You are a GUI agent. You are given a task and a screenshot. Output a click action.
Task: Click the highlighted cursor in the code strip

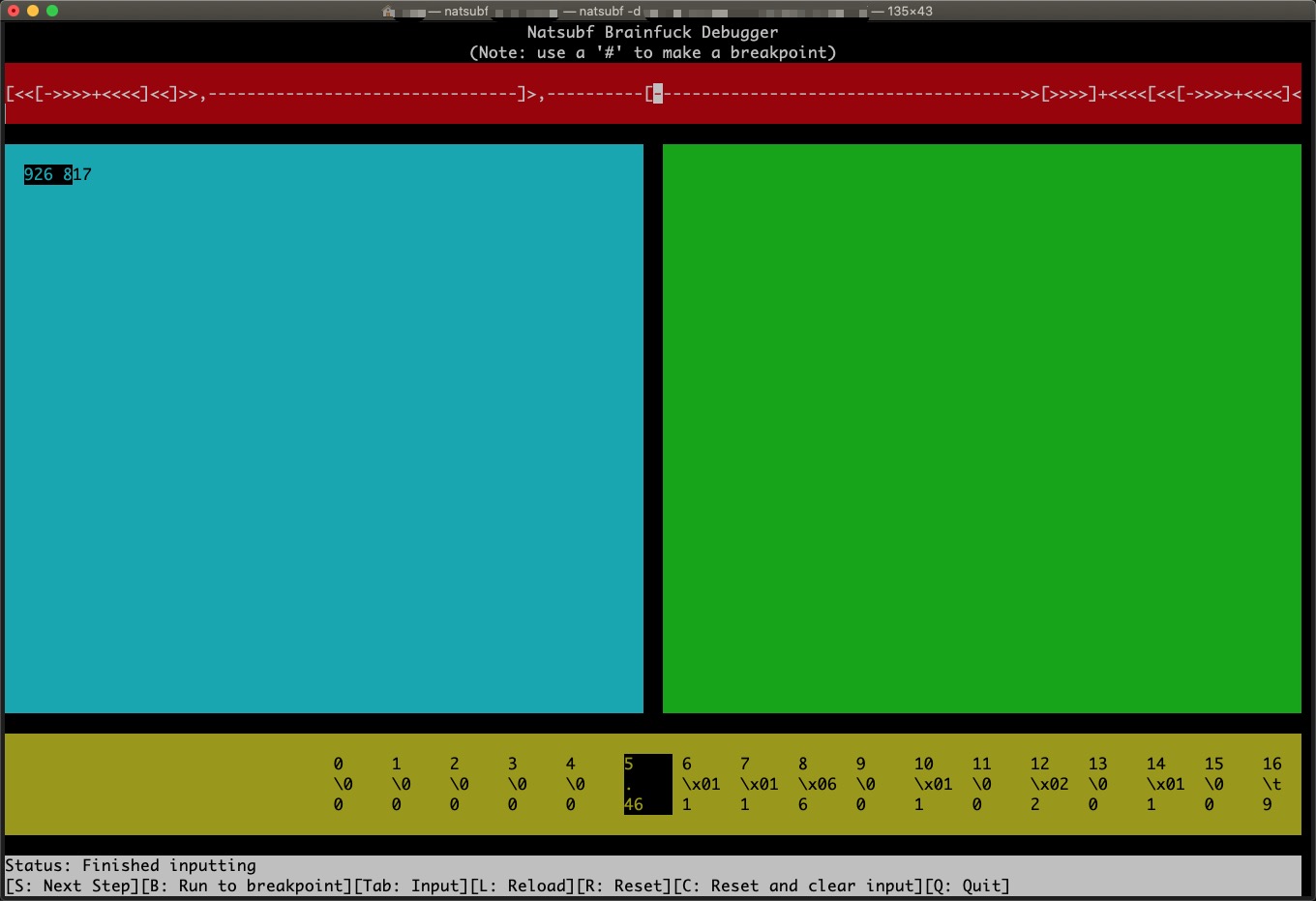658,94
